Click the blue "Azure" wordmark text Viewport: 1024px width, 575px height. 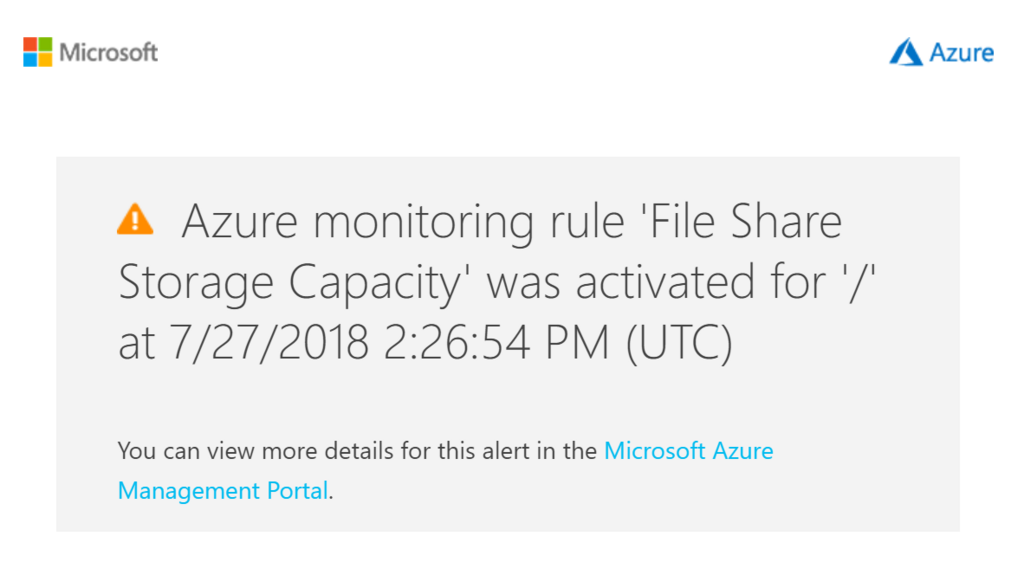(961, 52)
